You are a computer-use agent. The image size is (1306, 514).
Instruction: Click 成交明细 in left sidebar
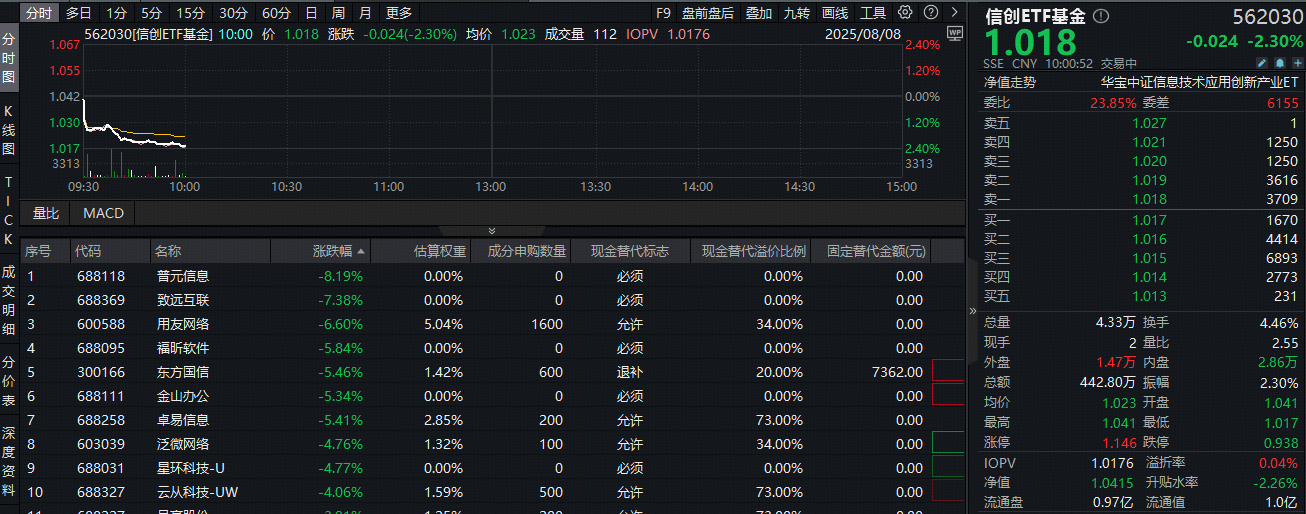point(9,299)
